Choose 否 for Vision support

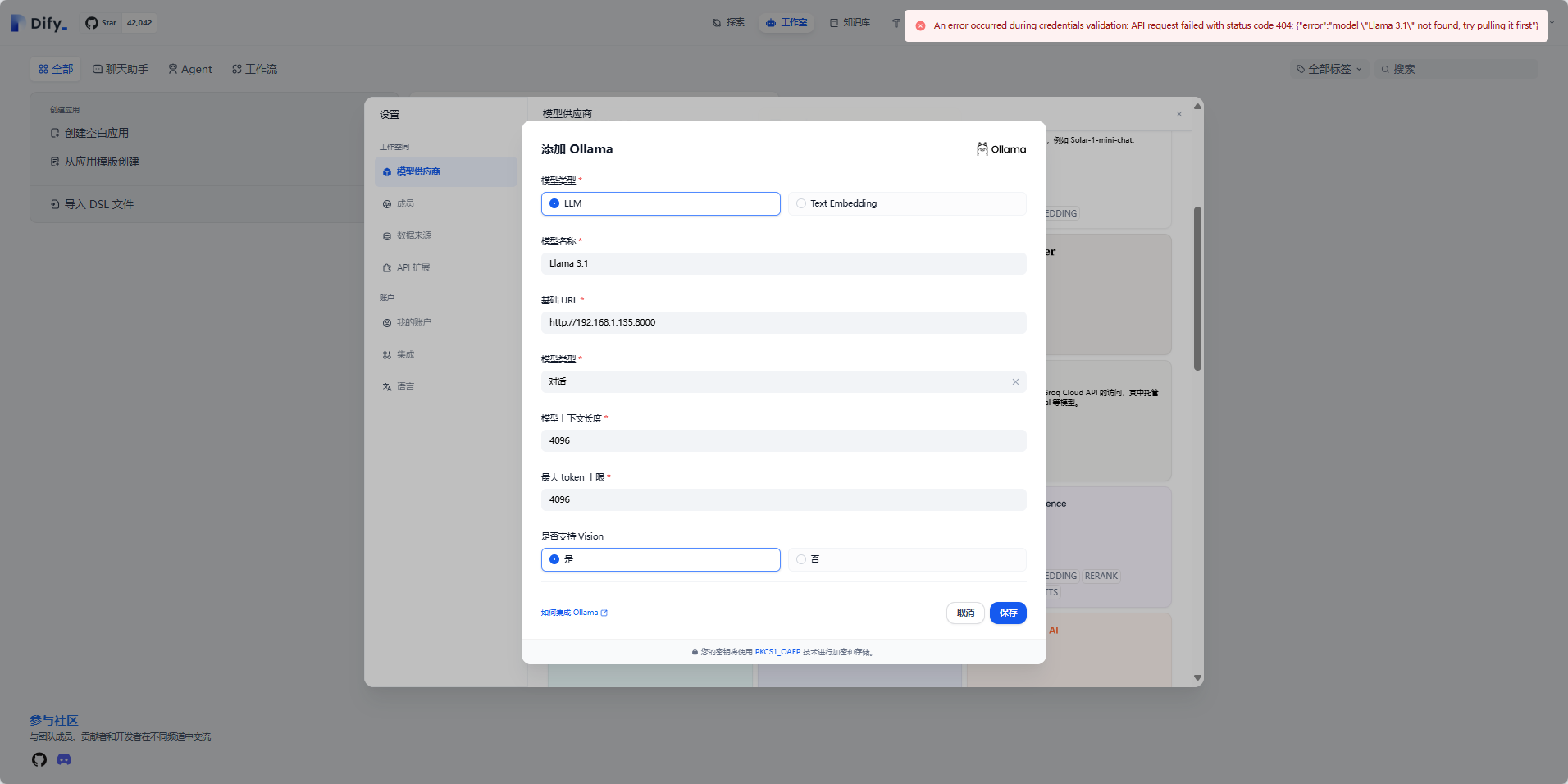pos(907,559)
